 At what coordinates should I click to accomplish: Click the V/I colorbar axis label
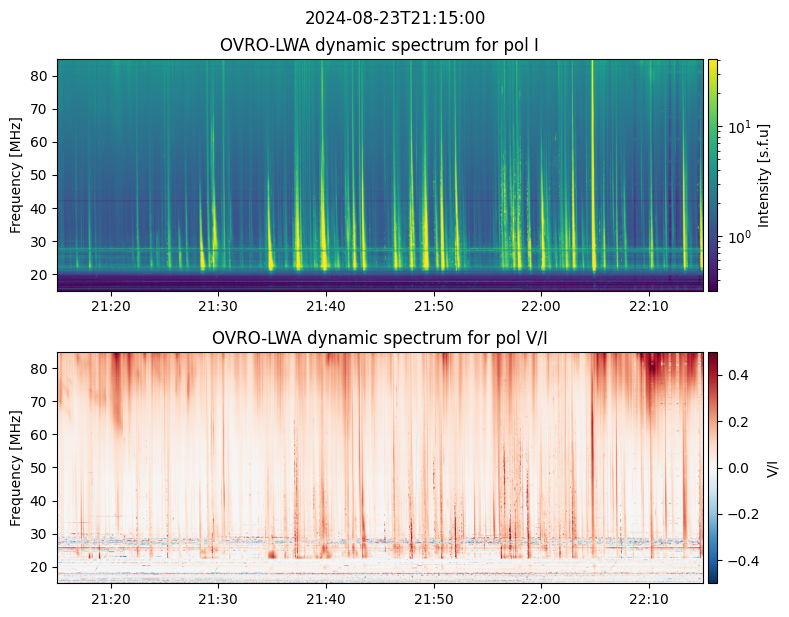[772, 468]
